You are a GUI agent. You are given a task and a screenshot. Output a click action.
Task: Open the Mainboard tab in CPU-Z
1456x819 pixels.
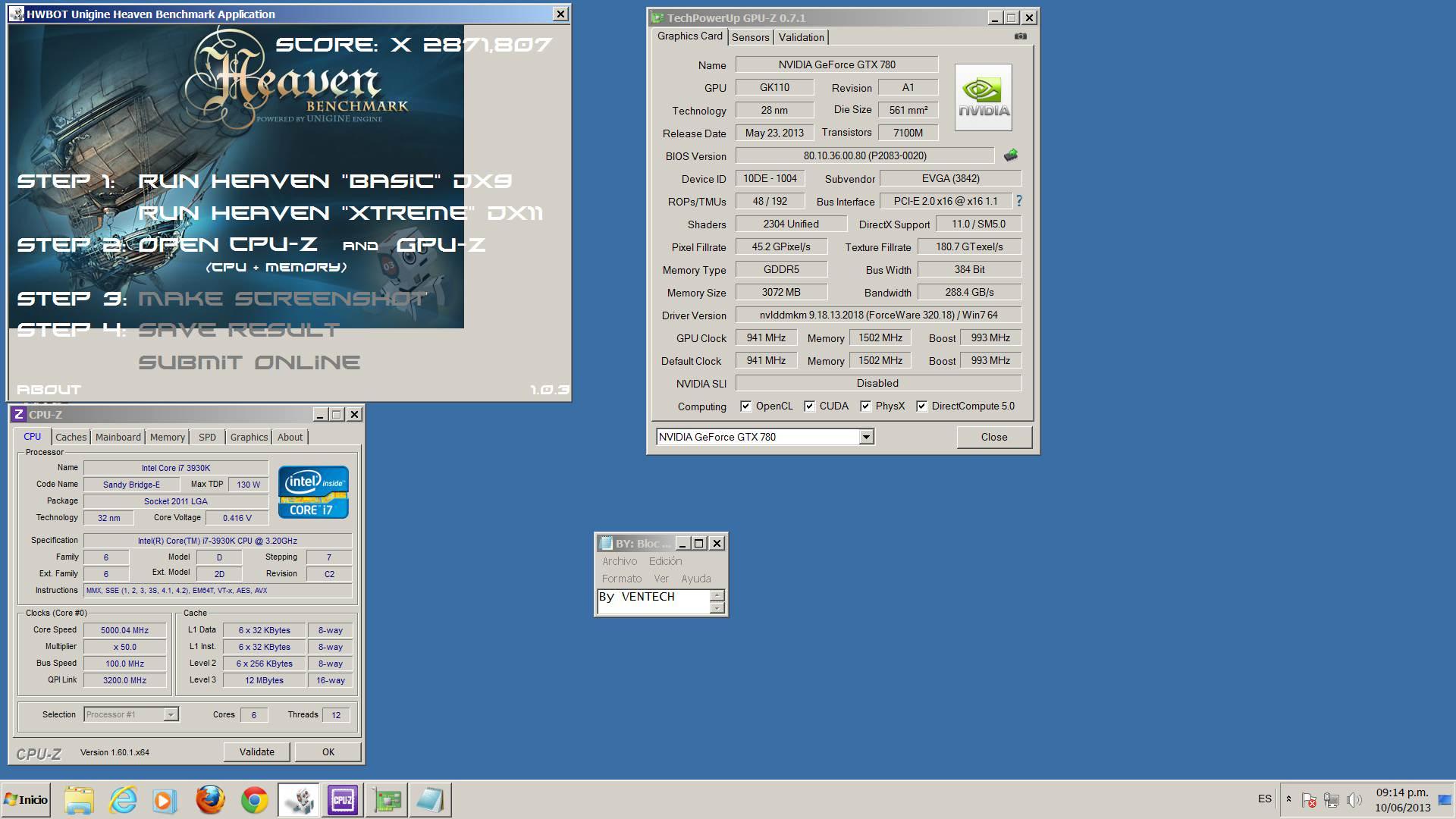pos(118,437)
